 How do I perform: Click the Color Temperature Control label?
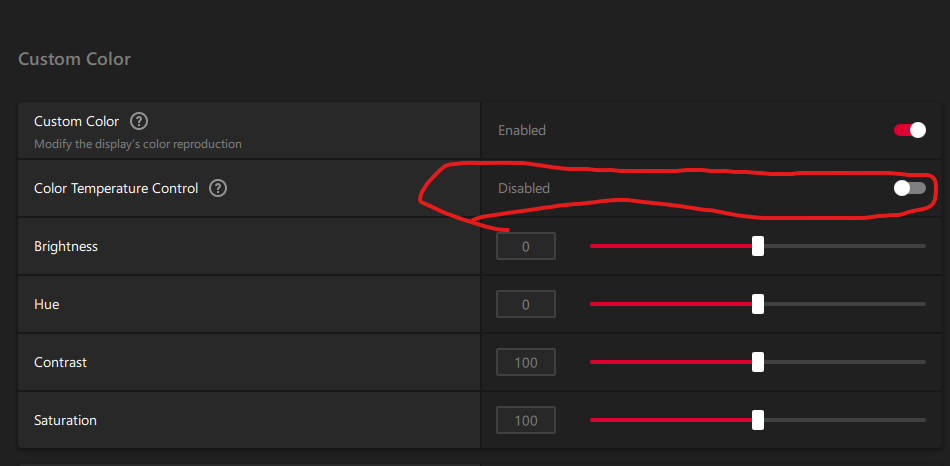[116, 188]
